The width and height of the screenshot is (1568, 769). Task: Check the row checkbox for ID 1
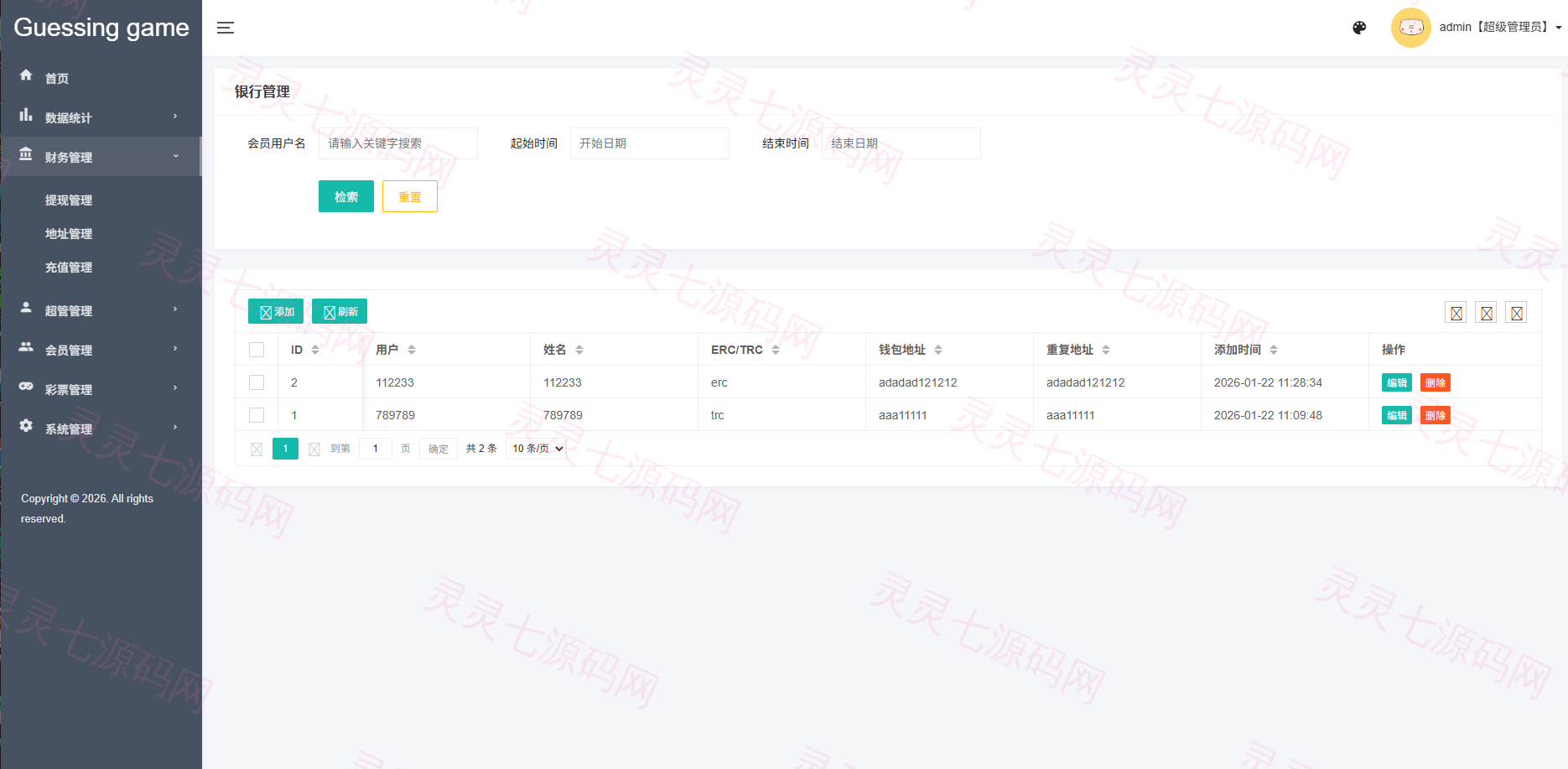pyautogui.click(x=257, y=415)
